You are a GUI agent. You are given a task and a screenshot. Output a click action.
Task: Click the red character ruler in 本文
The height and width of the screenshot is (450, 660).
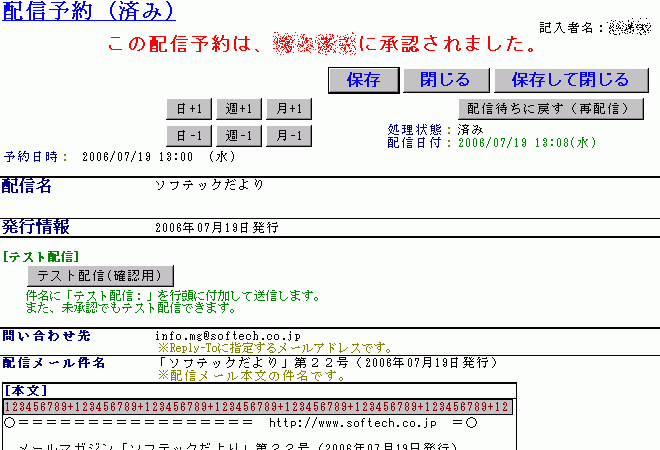258,407
